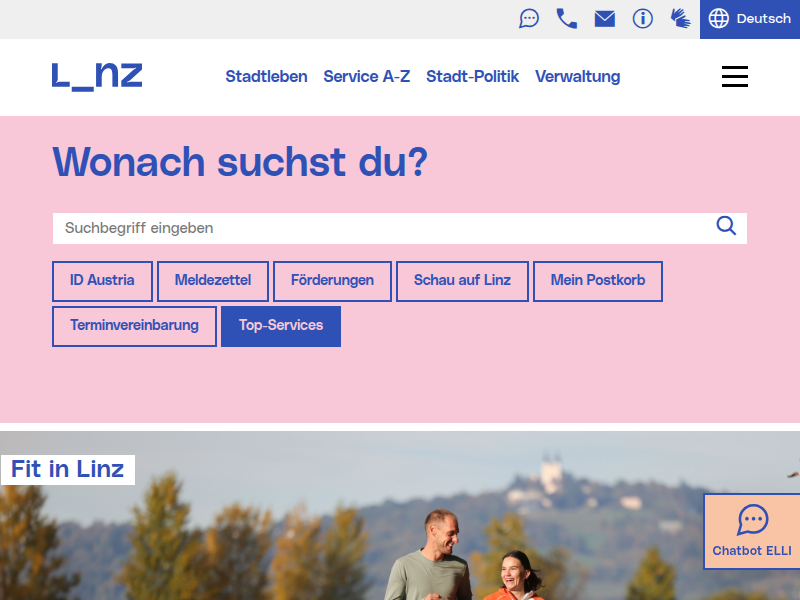
Task: Open the Stadtleben menu
Action: [x=266, y=77]
